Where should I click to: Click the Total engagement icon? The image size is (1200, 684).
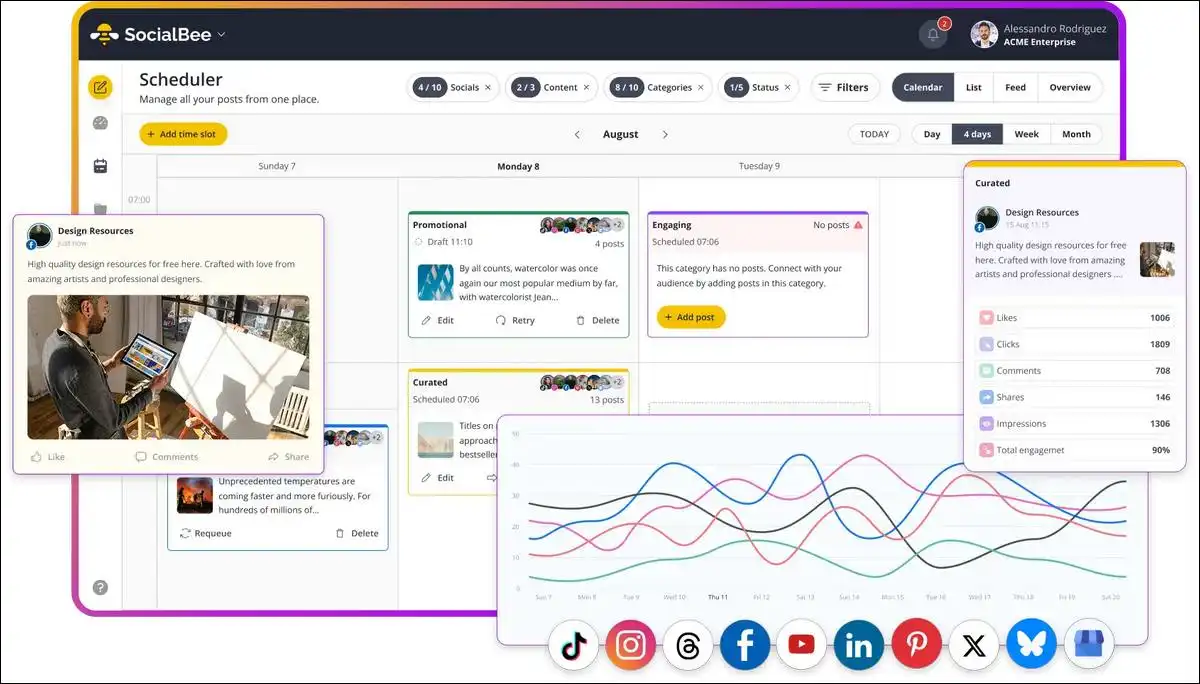(985, 450)
